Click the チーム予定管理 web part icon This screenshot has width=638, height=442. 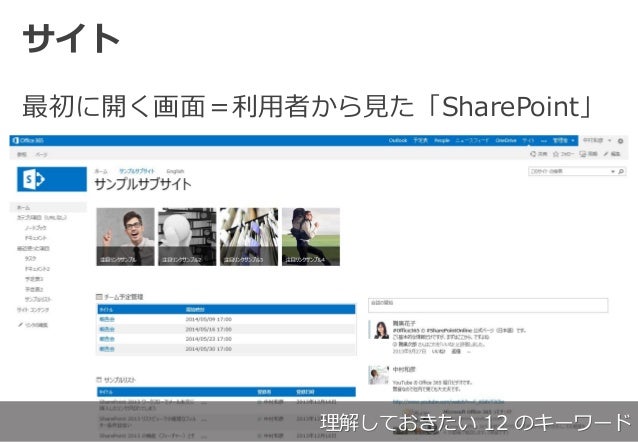coord(99,297)
